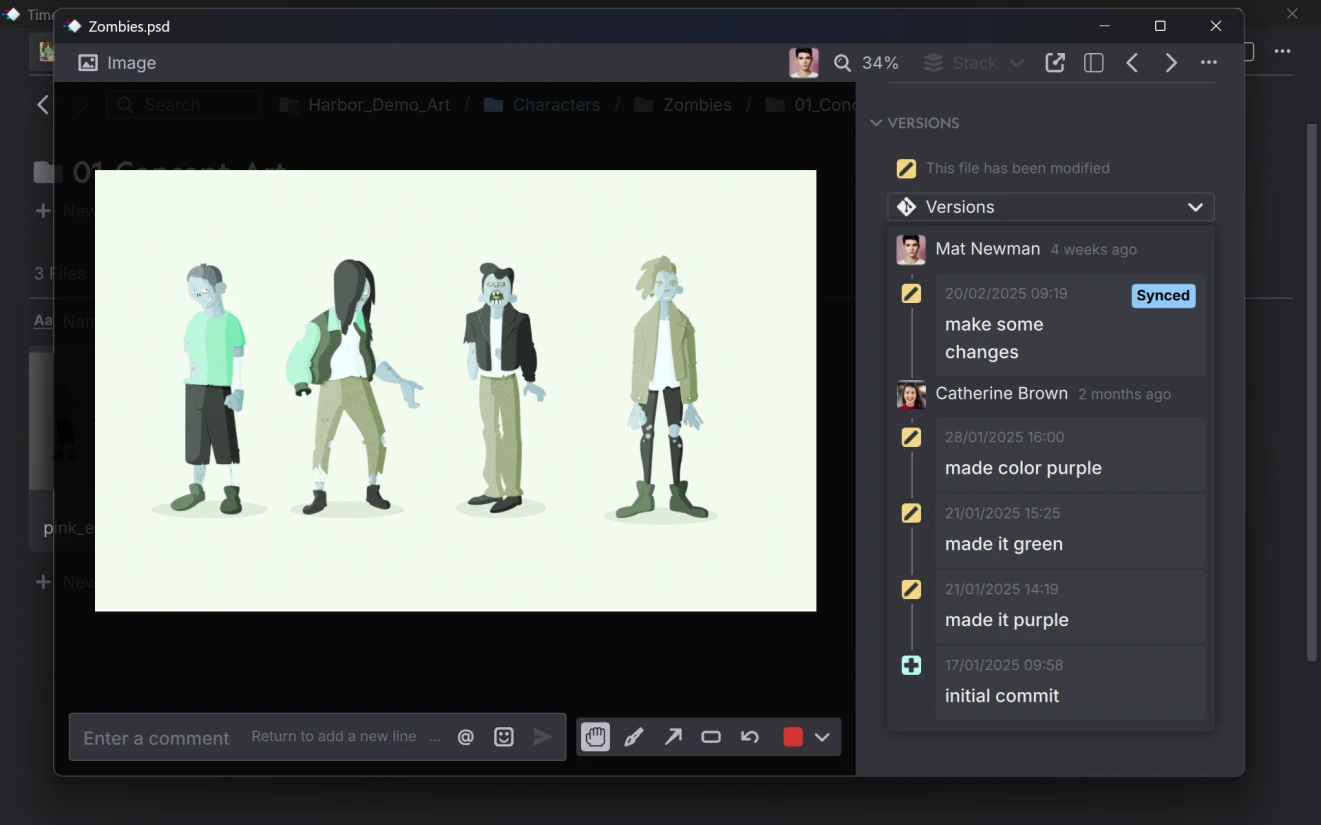Toggle the sidebar panel icon

(x=1094, y=63)
